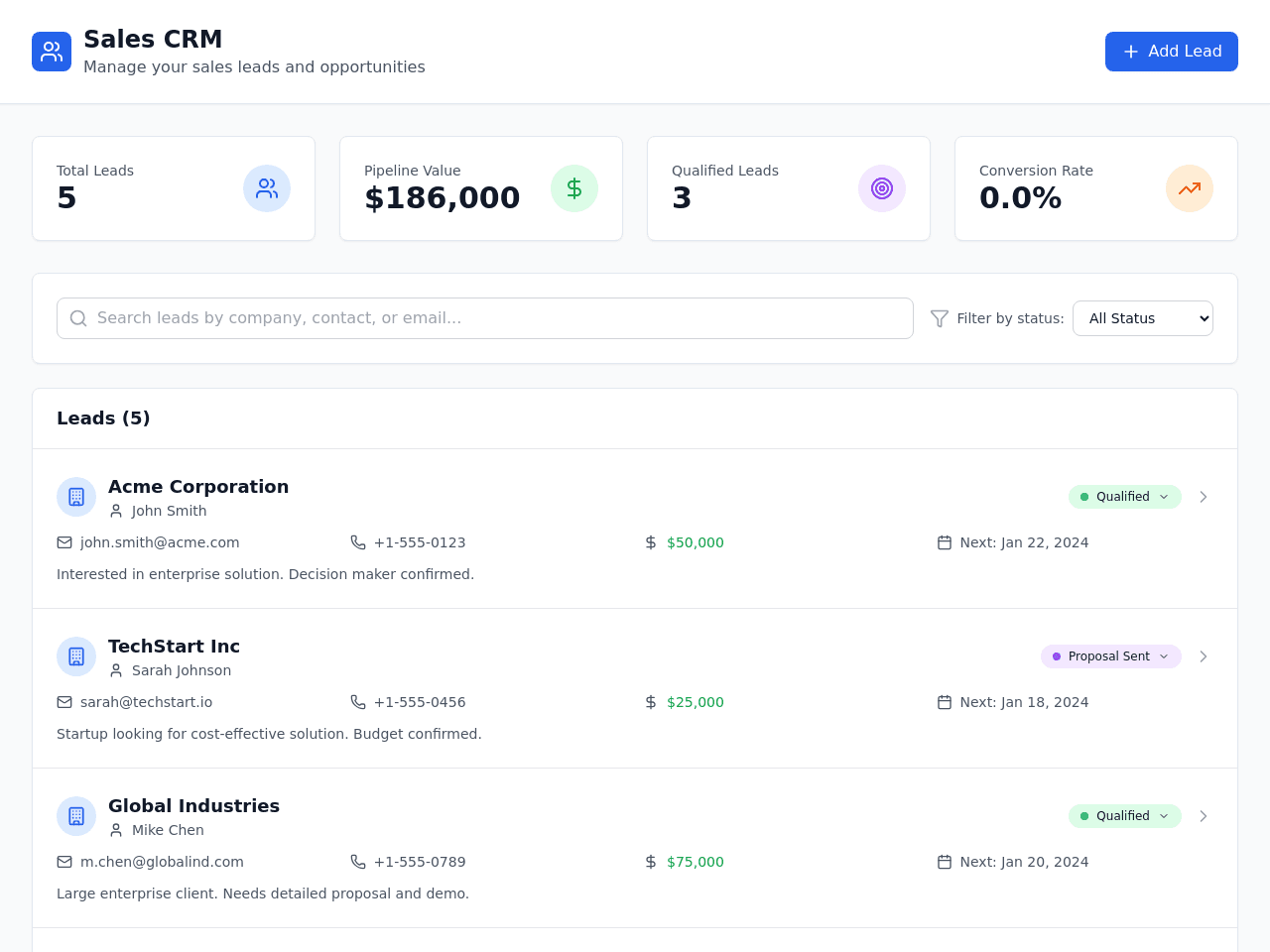Viewport: 1270px width, 952px height.
Task: Click the search magnifier icon
Action: point(78,318)
